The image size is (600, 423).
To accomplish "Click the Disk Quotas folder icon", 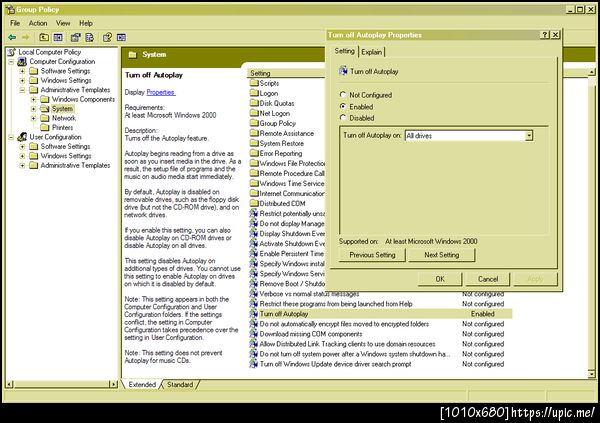I will tap(254, 103).
